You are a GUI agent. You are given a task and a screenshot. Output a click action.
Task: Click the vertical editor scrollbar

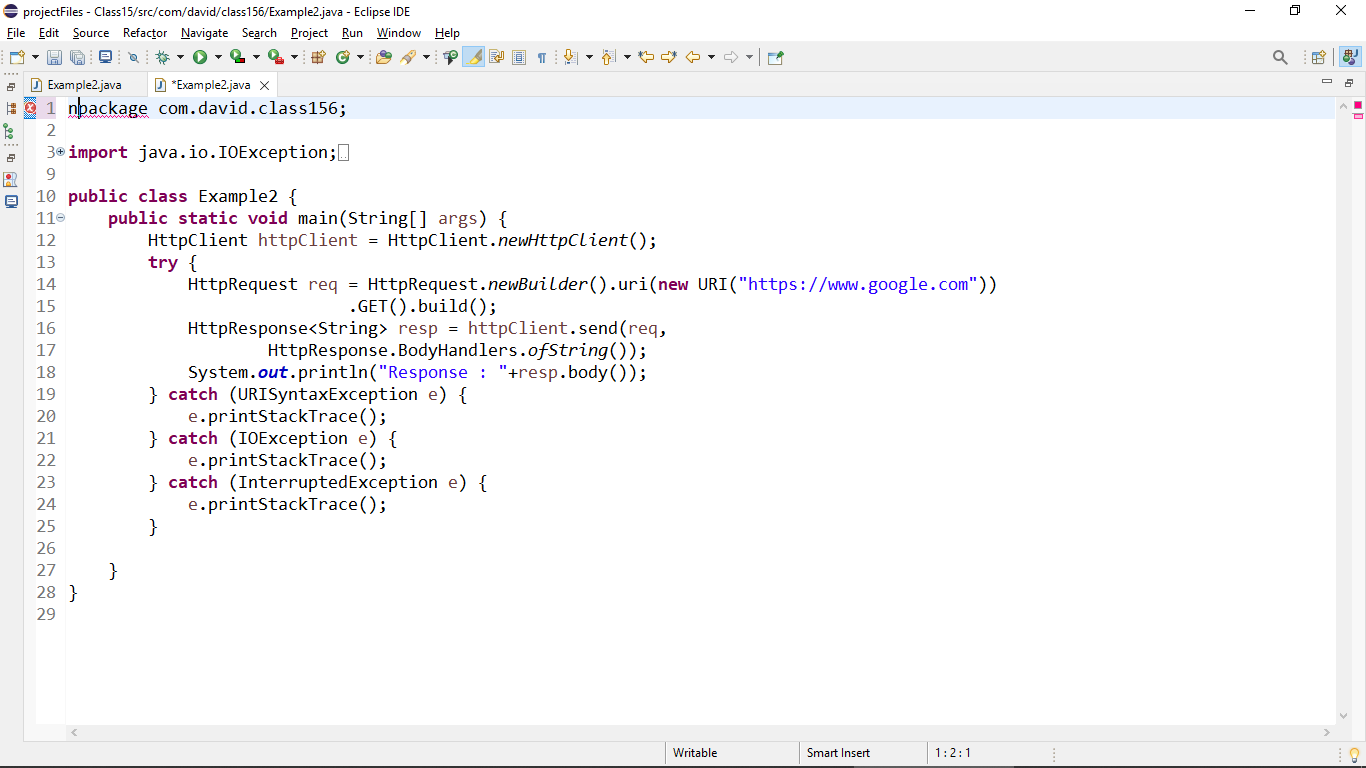click(x=1343, y=400)
